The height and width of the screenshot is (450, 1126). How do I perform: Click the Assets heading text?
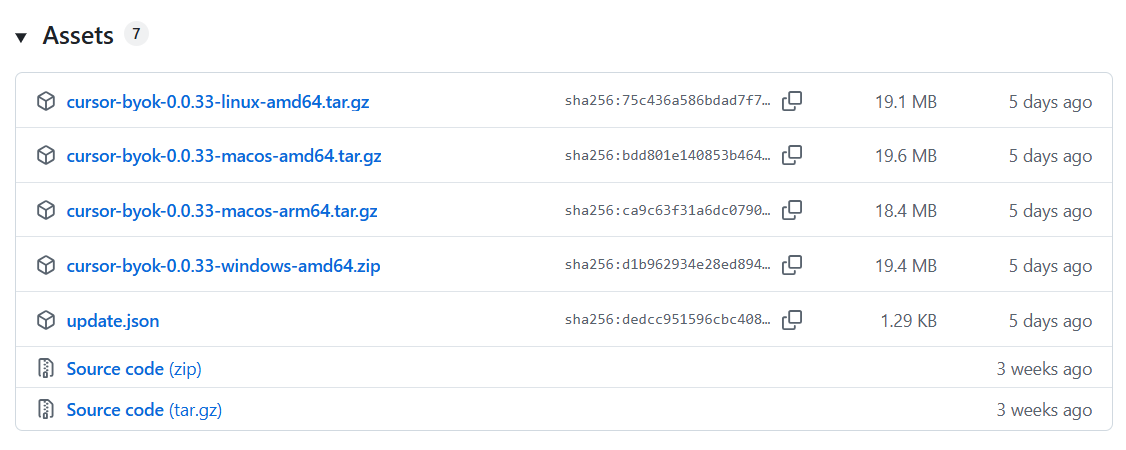coord(78,35)
